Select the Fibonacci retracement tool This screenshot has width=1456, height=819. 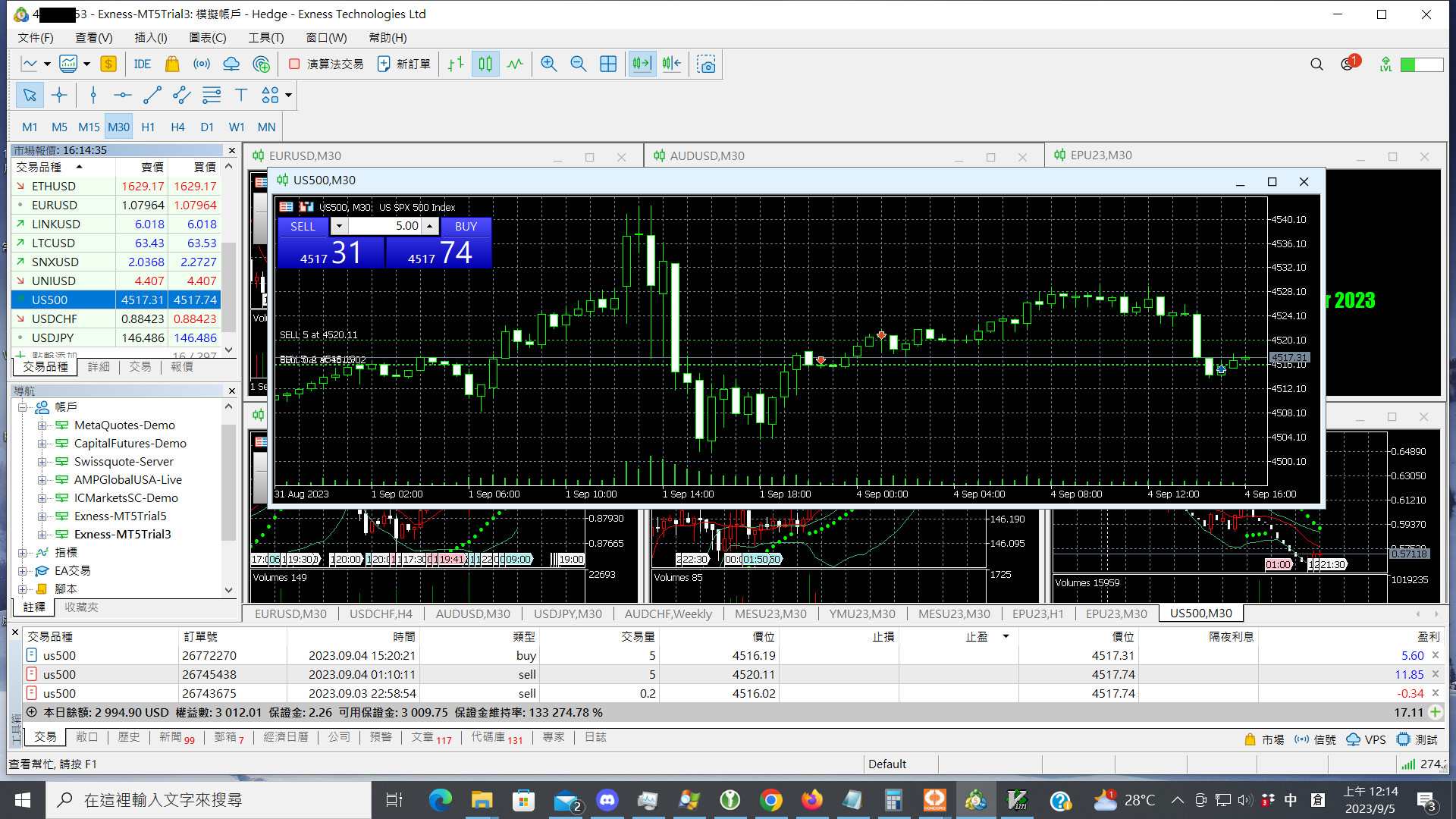click(x=212, y=95)
